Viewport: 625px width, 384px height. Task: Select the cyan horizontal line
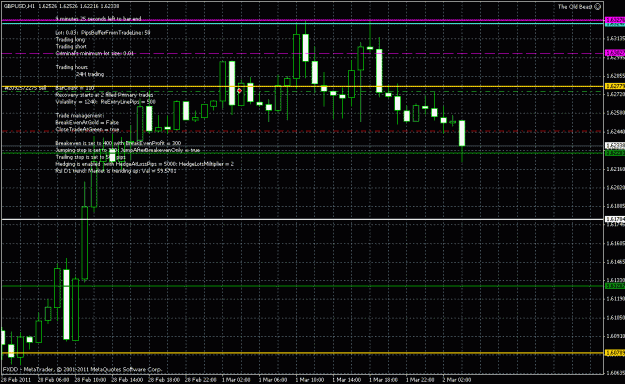click(303, 24)
